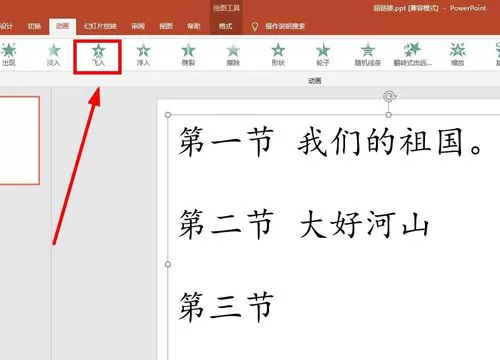This screenshot has height=360, width=500.
Task: Click the rotation handle above the text box
Action: click(389, 97)
